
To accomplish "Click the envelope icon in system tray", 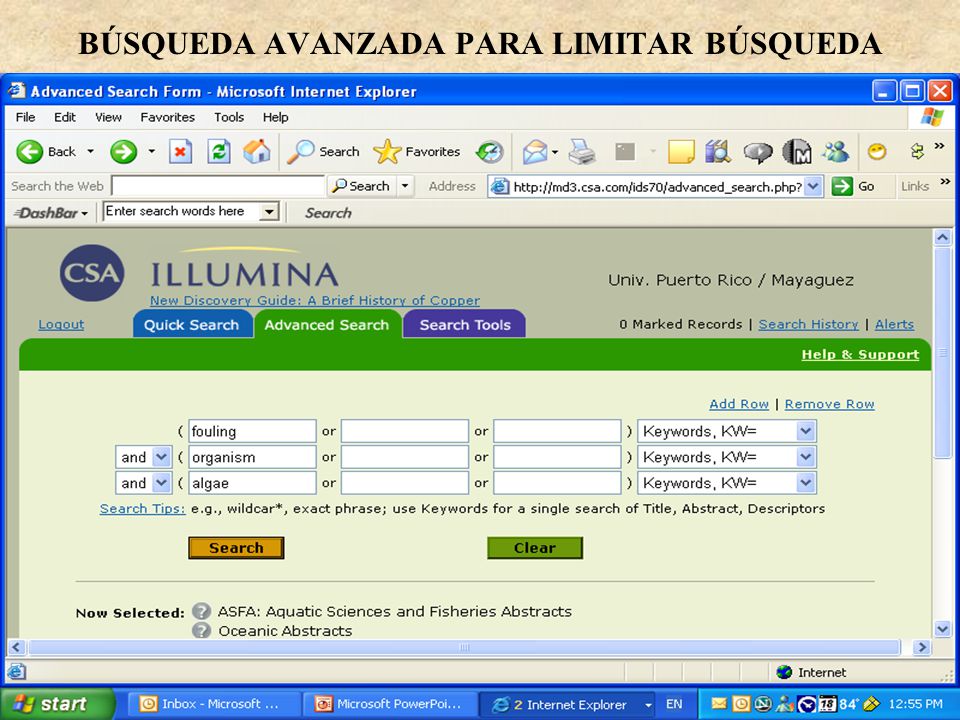I will coord(719,704).
